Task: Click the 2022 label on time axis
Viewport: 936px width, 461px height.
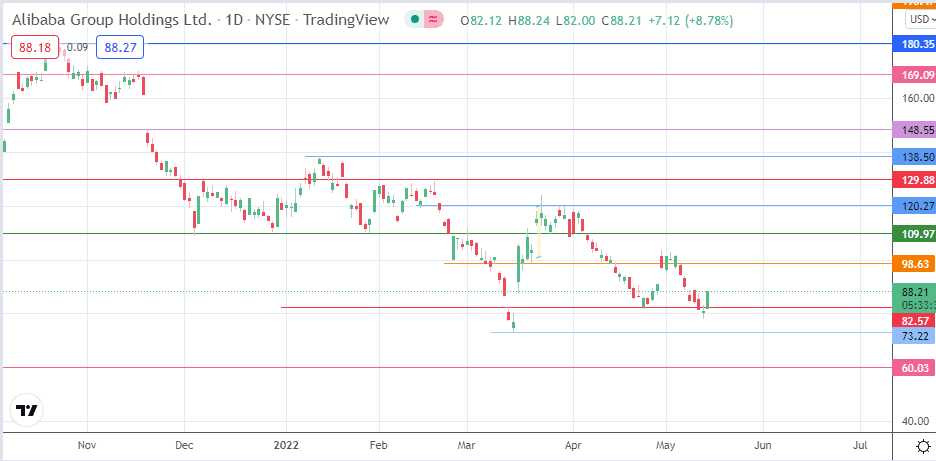Action: point(286,445)
